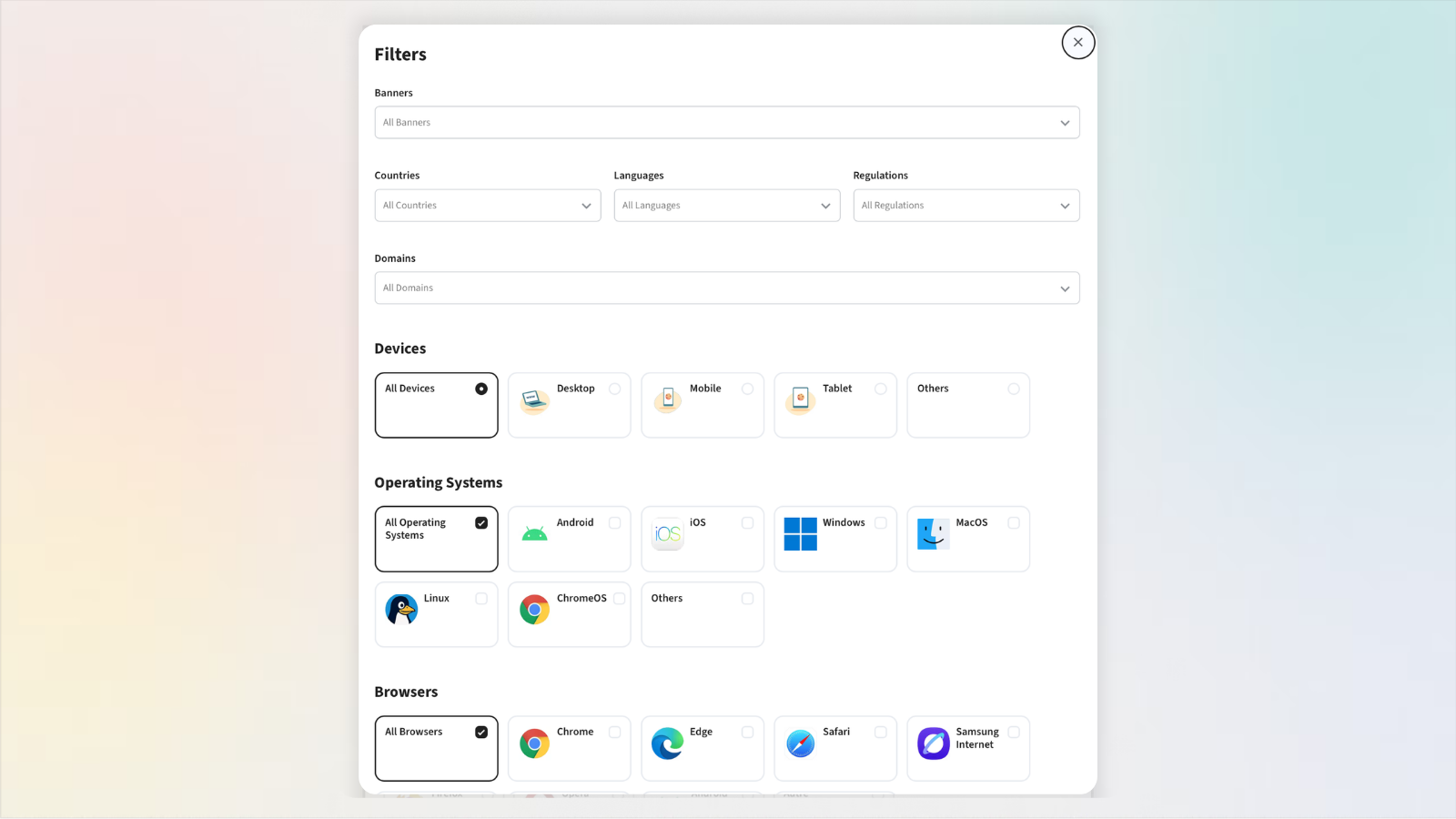Click the MacOS Finder icon

tap(934, 534)
